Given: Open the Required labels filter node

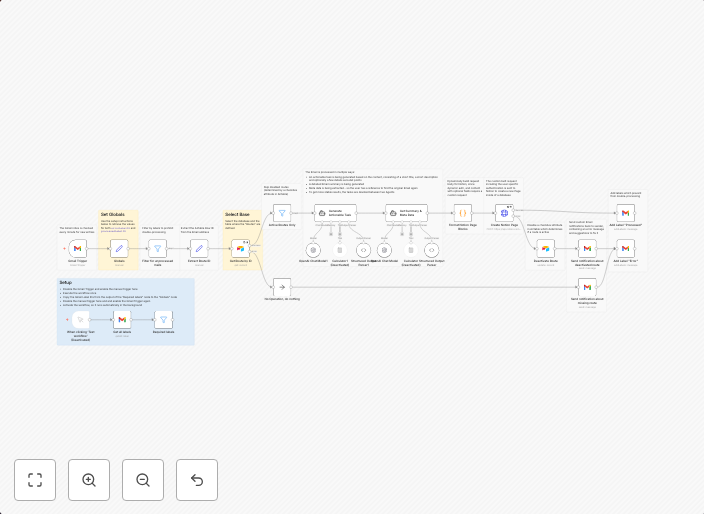Looking at the screenshot, I should (x=163, y=320).
